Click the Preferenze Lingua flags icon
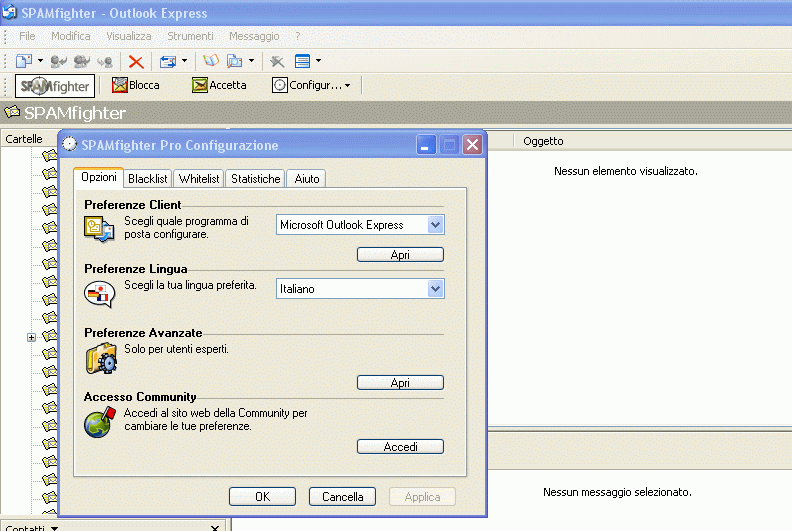Viewport: 792px width, 531px height. [100, 294]
